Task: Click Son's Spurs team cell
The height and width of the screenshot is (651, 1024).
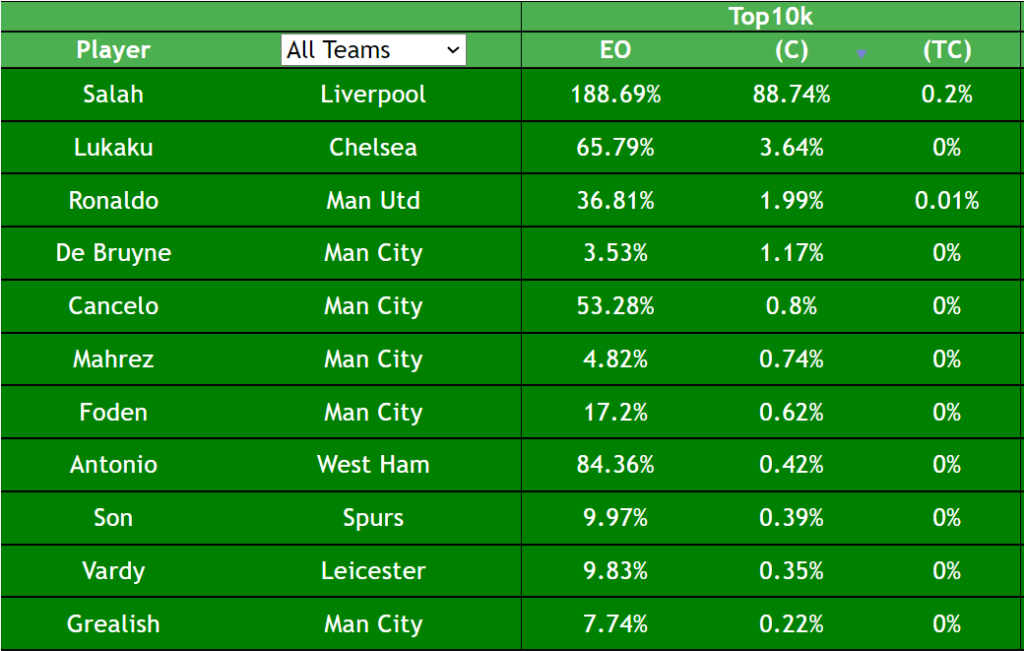Action: pyautogui.click(x=374, y=518)
